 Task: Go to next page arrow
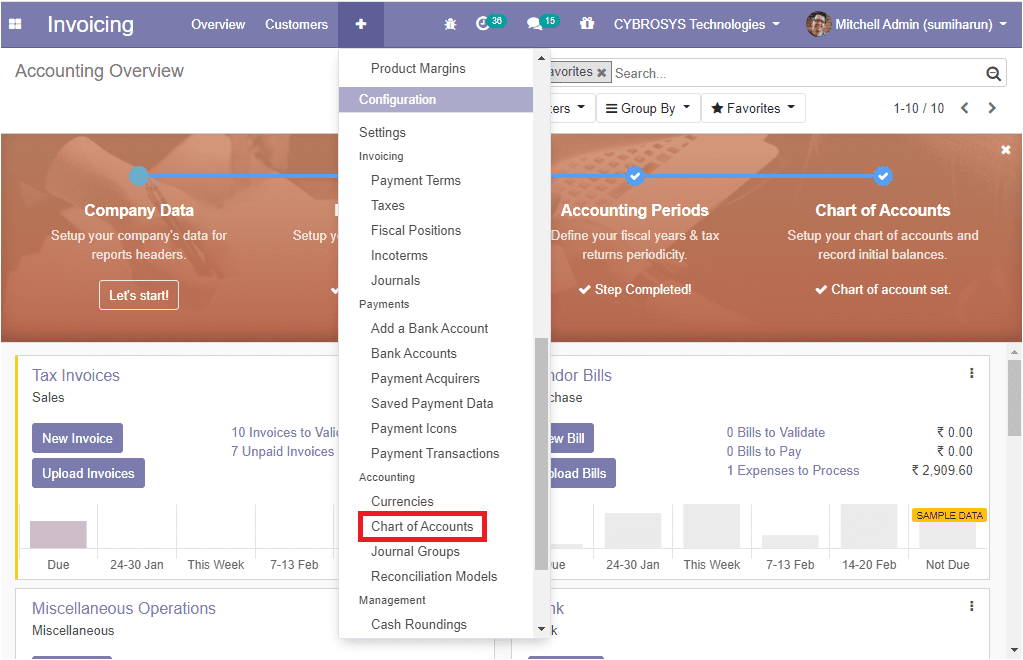pyautogui.click(x=992, y=108)
